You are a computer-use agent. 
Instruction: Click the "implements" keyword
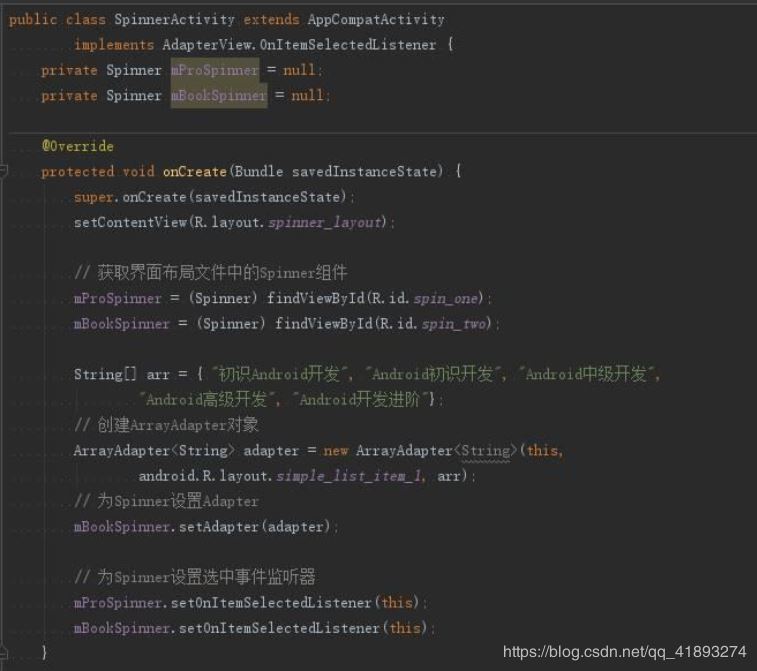tap(114, 45)
